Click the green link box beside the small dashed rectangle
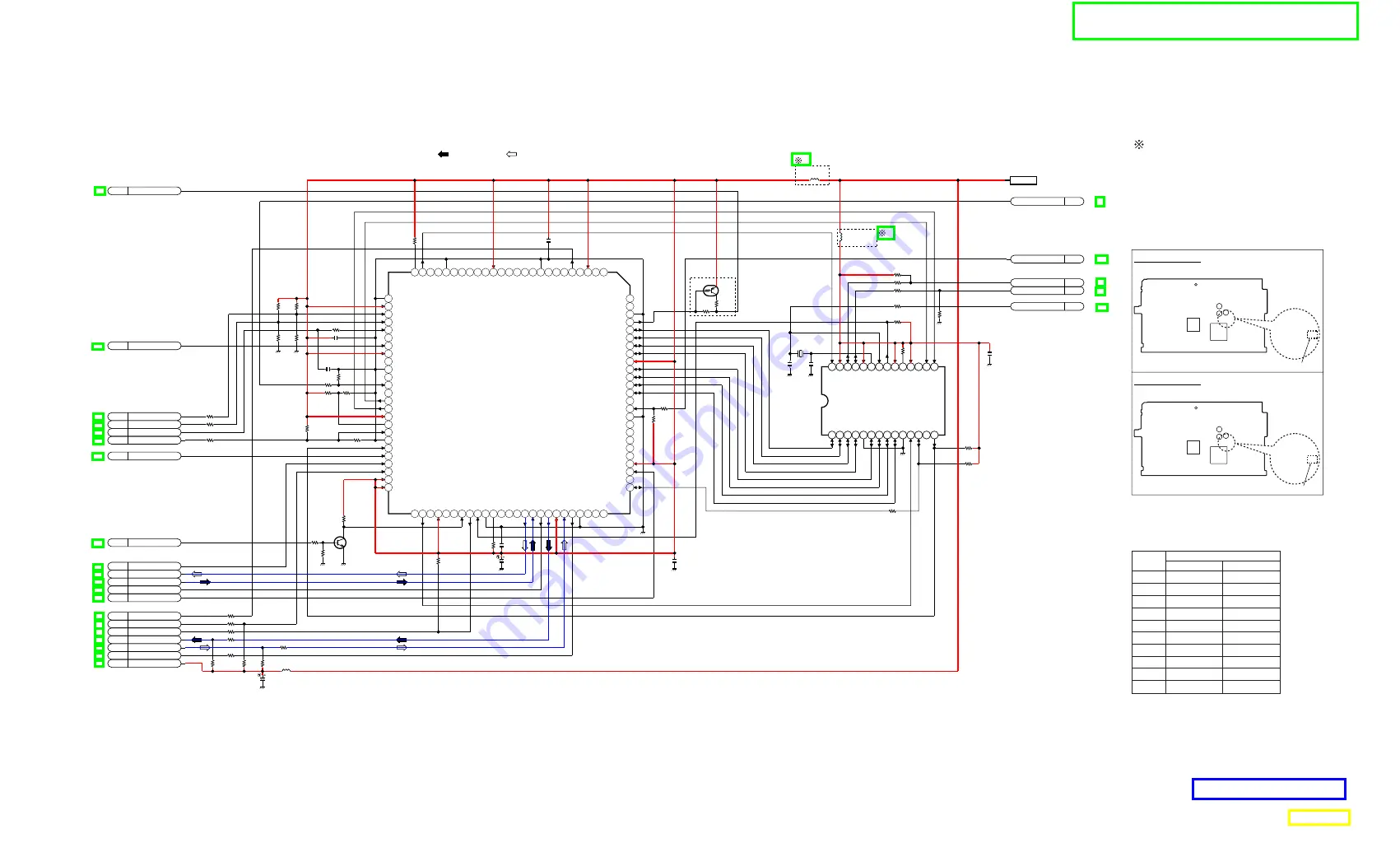1400x857 pixels. coord(885,233)
